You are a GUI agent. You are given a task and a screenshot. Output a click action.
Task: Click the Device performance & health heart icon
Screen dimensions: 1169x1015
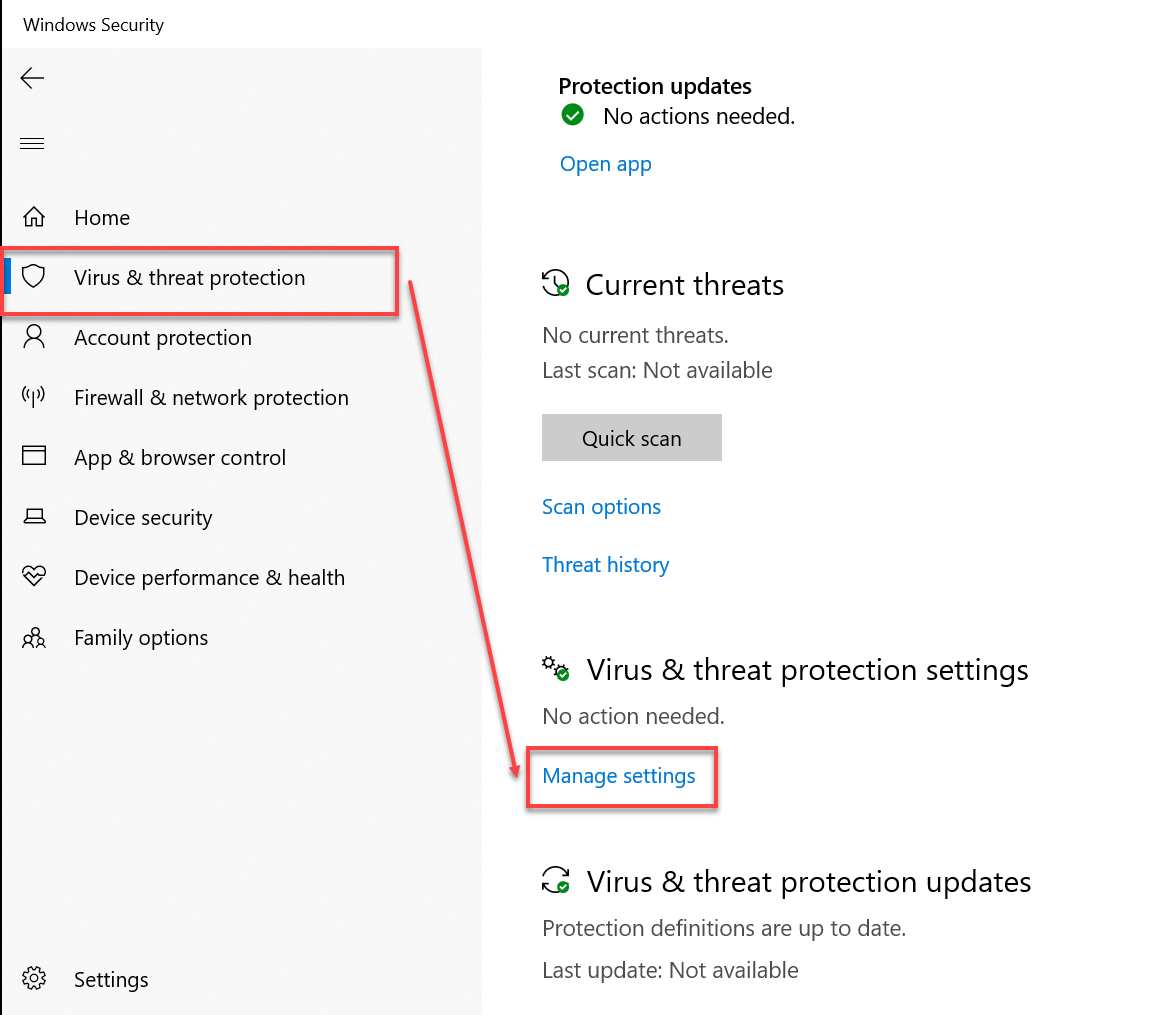(x=34, y=577)
